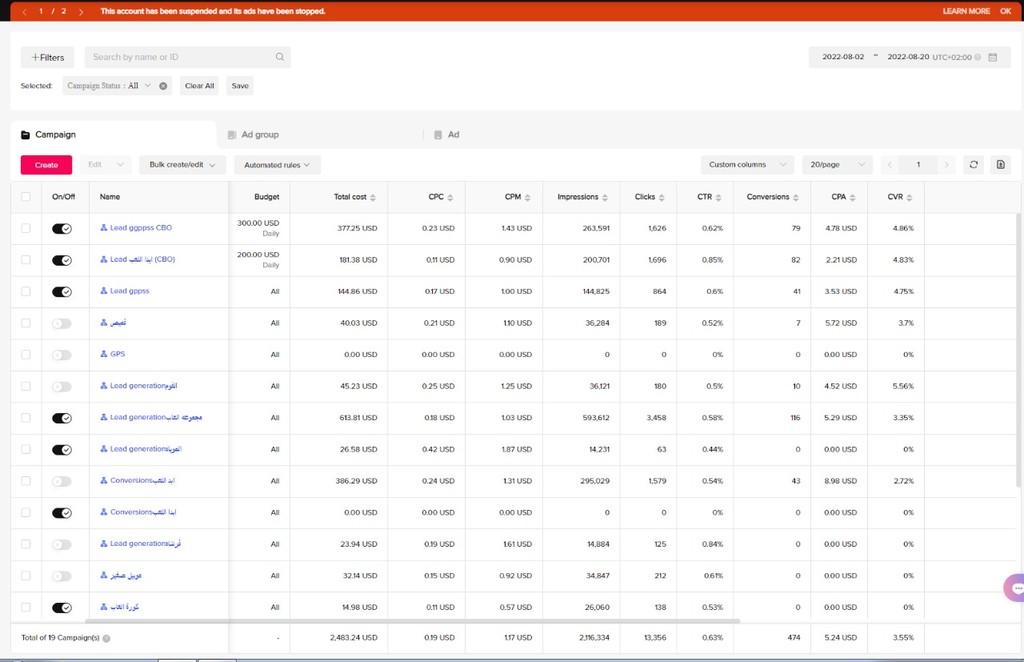Sort by Total cost column
This screenshot has height=662, width=1024.
click(373, 197)
